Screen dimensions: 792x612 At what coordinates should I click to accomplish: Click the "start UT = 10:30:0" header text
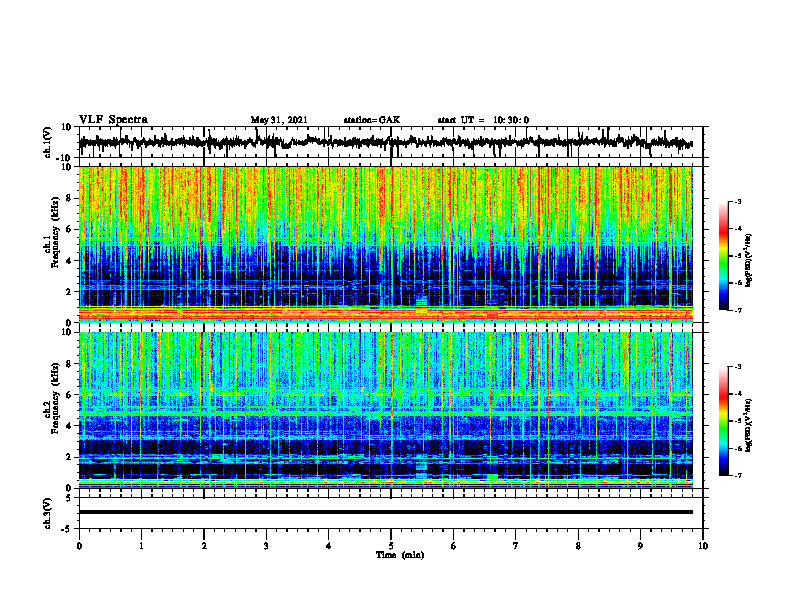pyautogui.click(x=483, y=120)
